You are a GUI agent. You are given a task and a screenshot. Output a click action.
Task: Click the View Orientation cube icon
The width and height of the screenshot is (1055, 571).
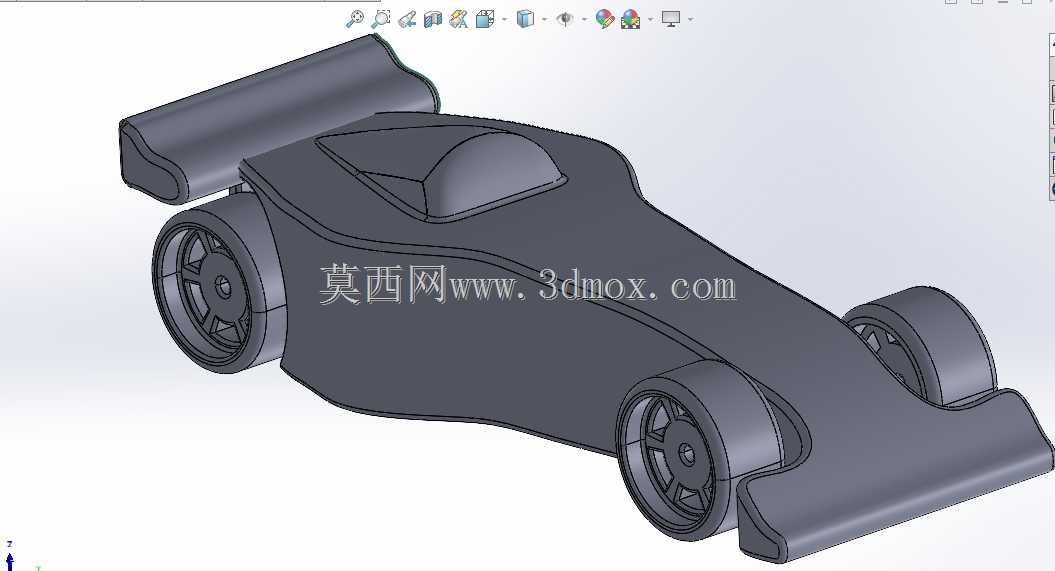484,19
